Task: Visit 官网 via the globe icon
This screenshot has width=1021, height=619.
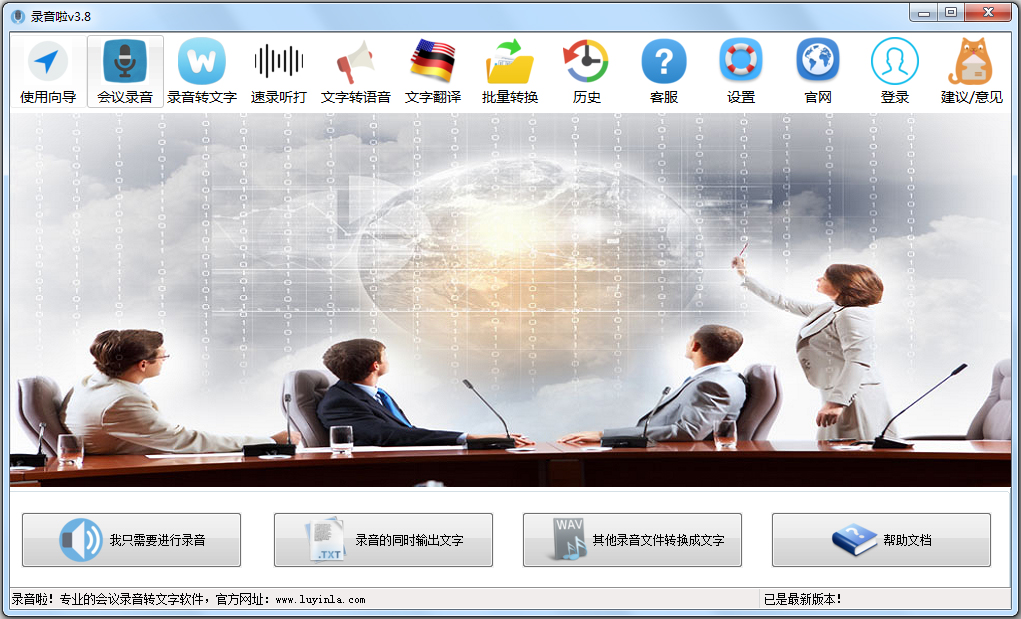Action: pos(818,62)
